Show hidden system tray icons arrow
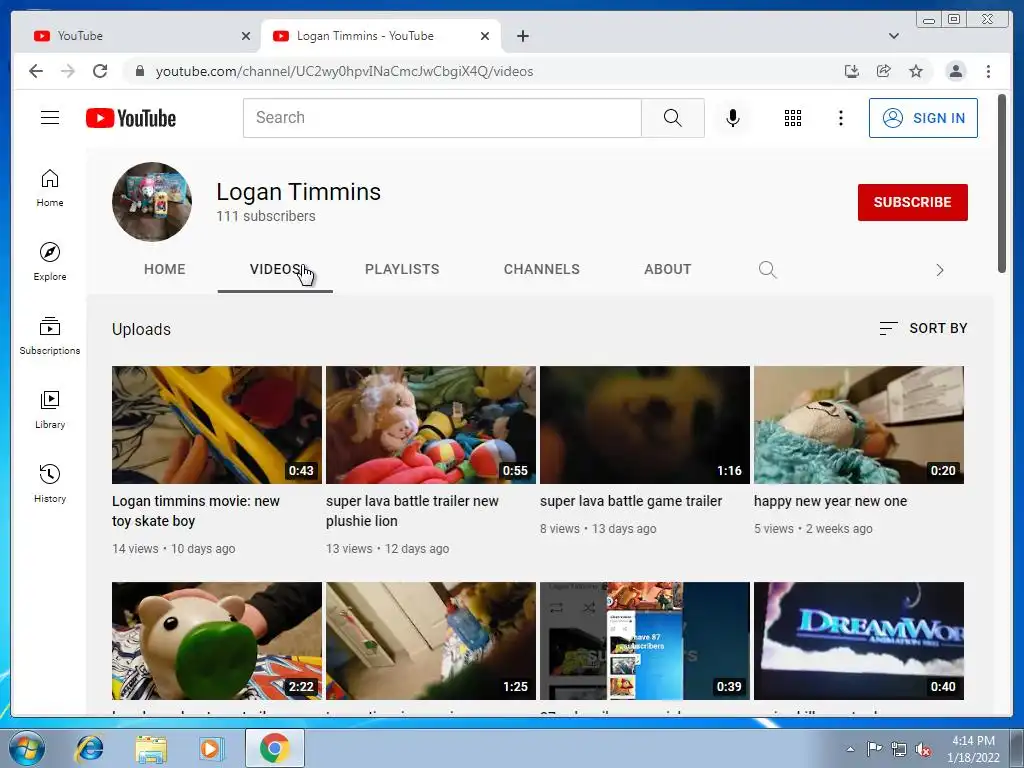 point(850,749)
